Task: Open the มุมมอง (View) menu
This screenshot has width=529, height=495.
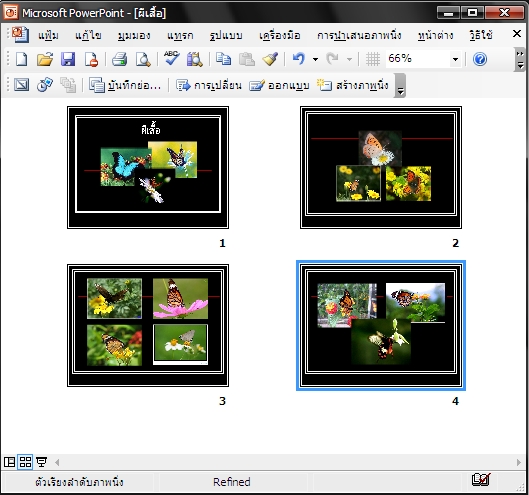Action: (x=134, y=35)
